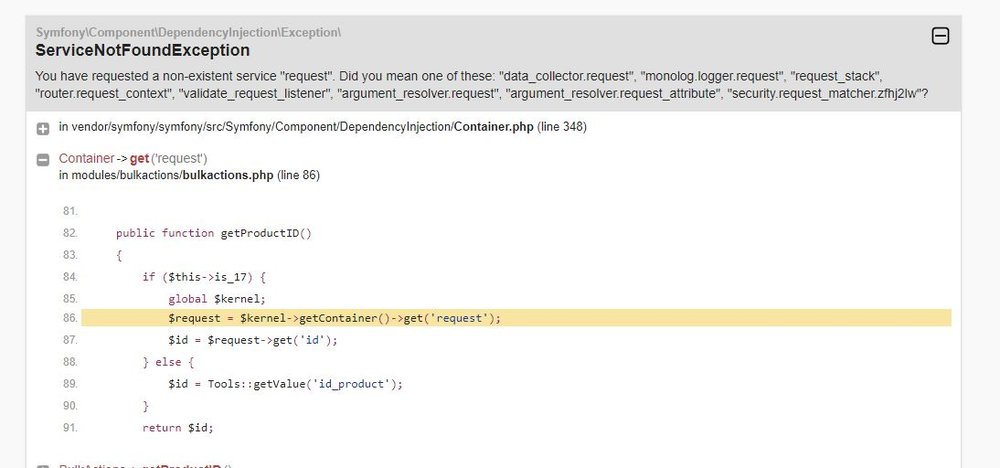Collapse the Container->get('request') trace entry
The image size is (1000, 468).
[x=43, y=160]
